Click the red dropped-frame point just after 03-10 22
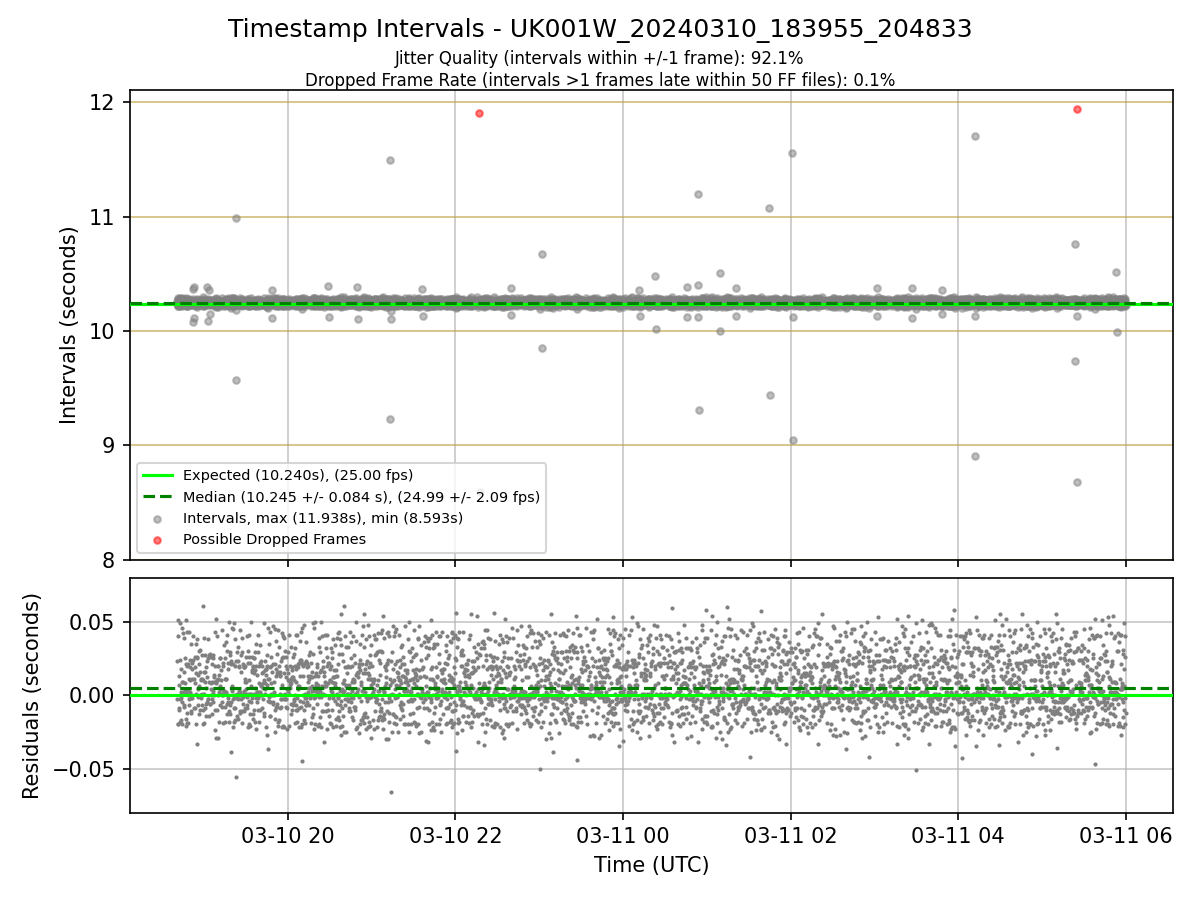Viewport: 1200px width, 900px height. tap(479, 113)
